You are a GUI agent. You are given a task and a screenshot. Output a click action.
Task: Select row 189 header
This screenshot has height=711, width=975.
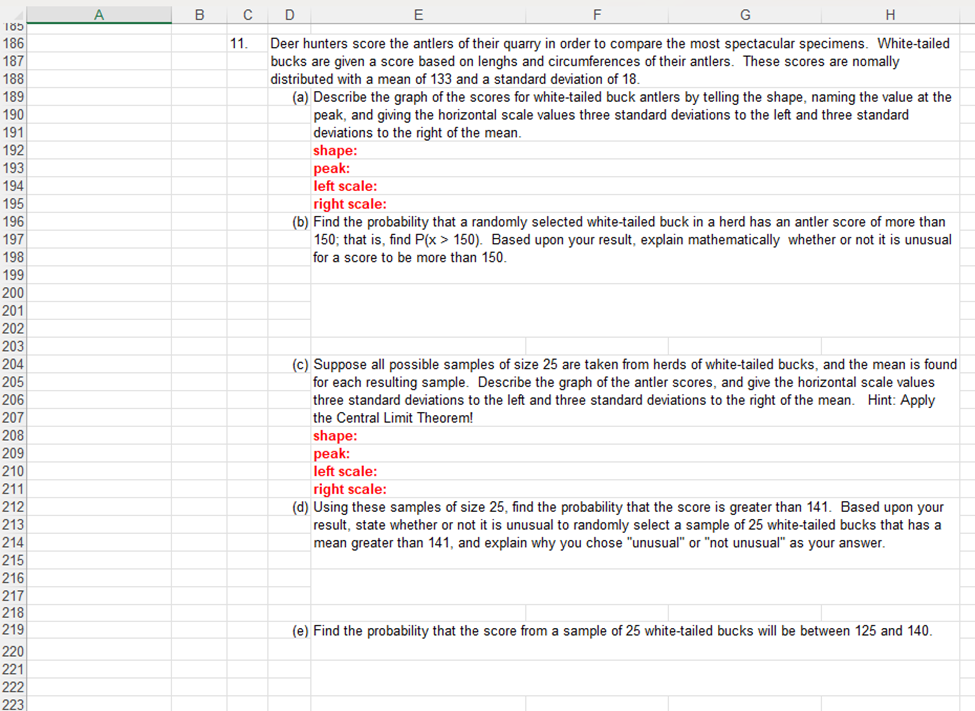[x=13, y=97]
